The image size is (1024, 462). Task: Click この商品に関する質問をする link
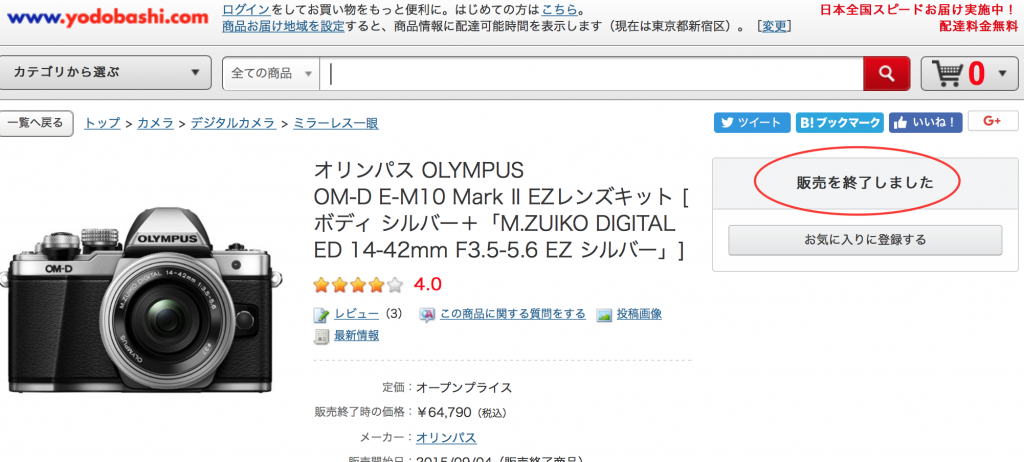tap(513, 314)
